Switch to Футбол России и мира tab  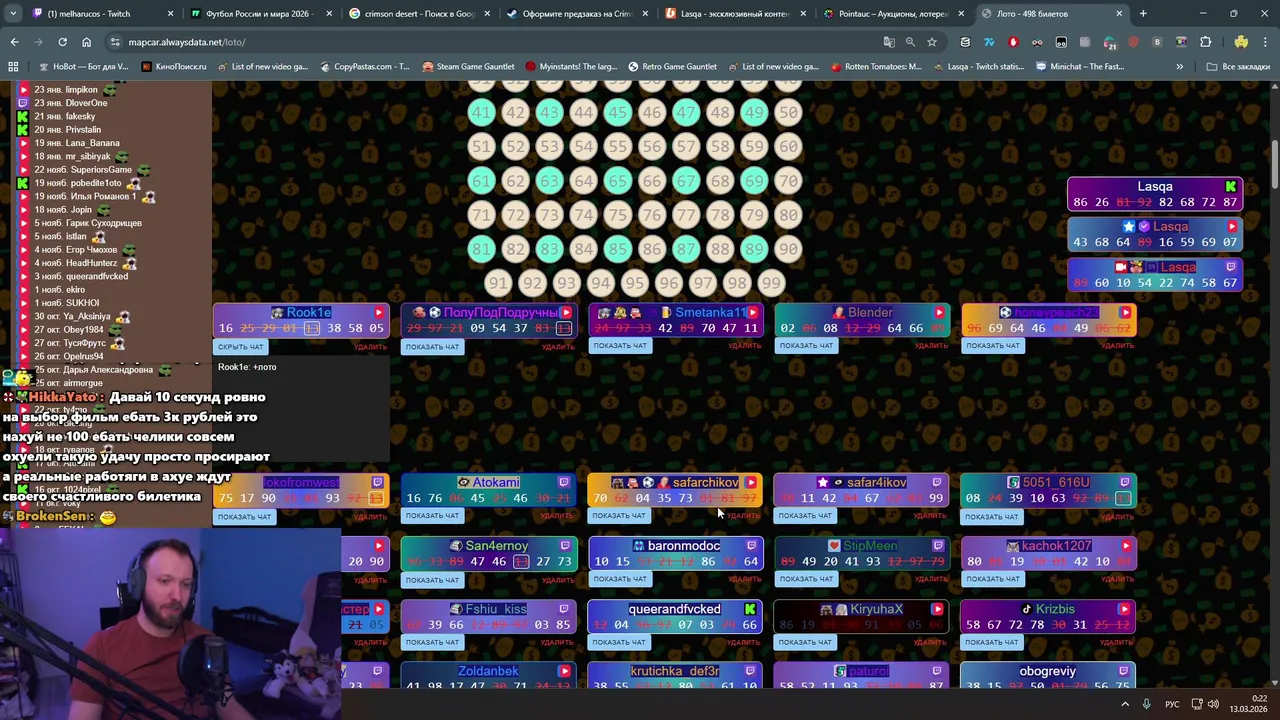tap(261, 14)
